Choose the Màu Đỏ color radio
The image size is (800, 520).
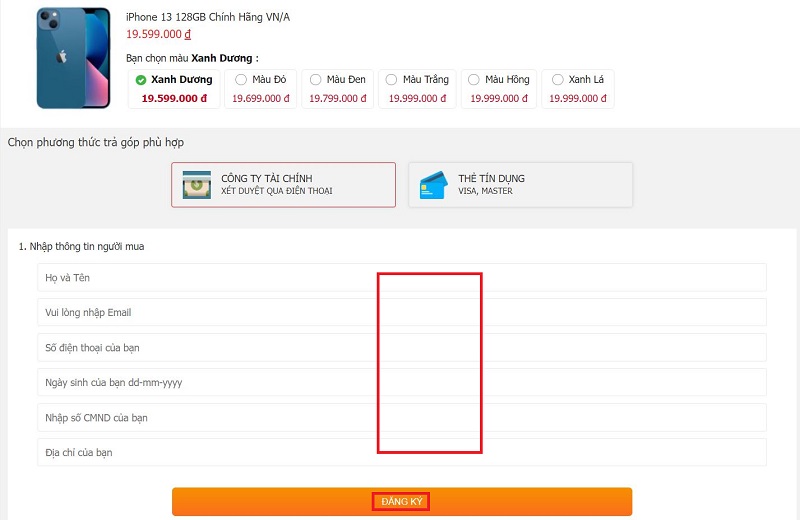coord(241,80)
